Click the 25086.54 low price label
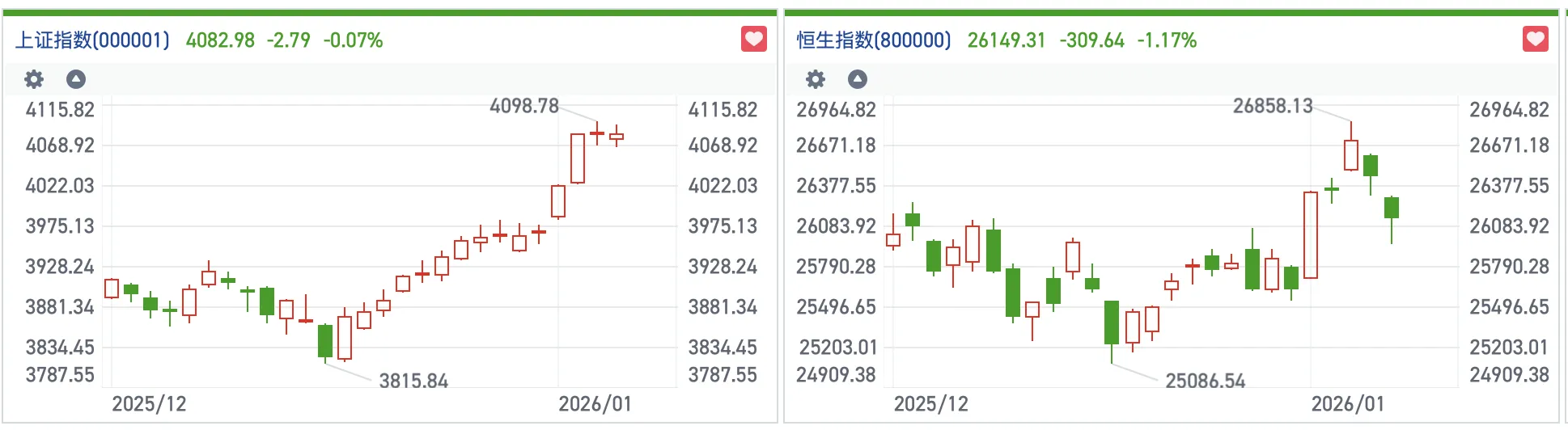1568x430 pixels. coord(1205,381)
